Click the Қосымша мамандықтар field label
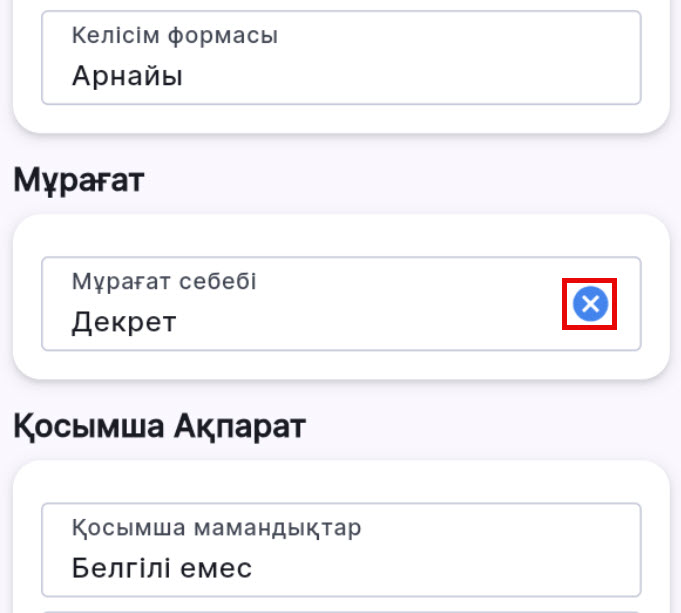This screenshot has width=681, height=613. [x=216, y=527]
